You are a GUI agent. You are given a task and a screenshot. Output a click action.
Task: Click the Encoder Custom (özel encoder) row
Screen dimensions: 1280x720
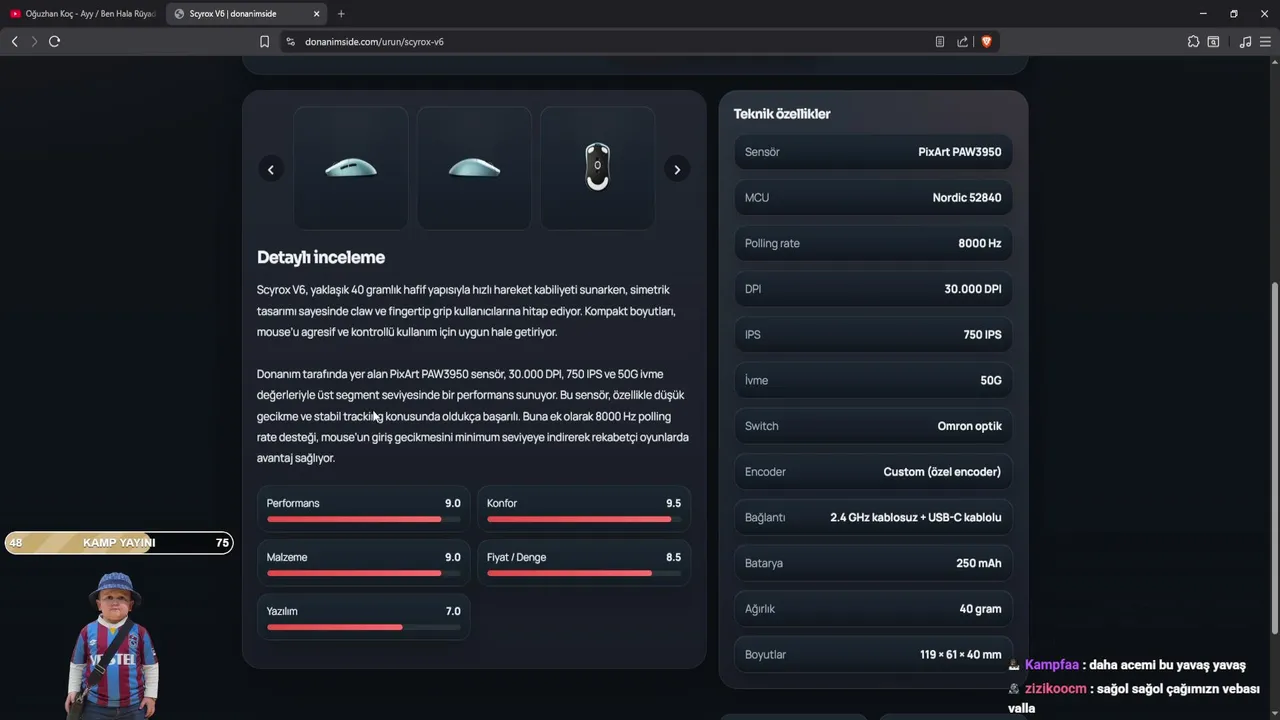[x=873, y=472]
